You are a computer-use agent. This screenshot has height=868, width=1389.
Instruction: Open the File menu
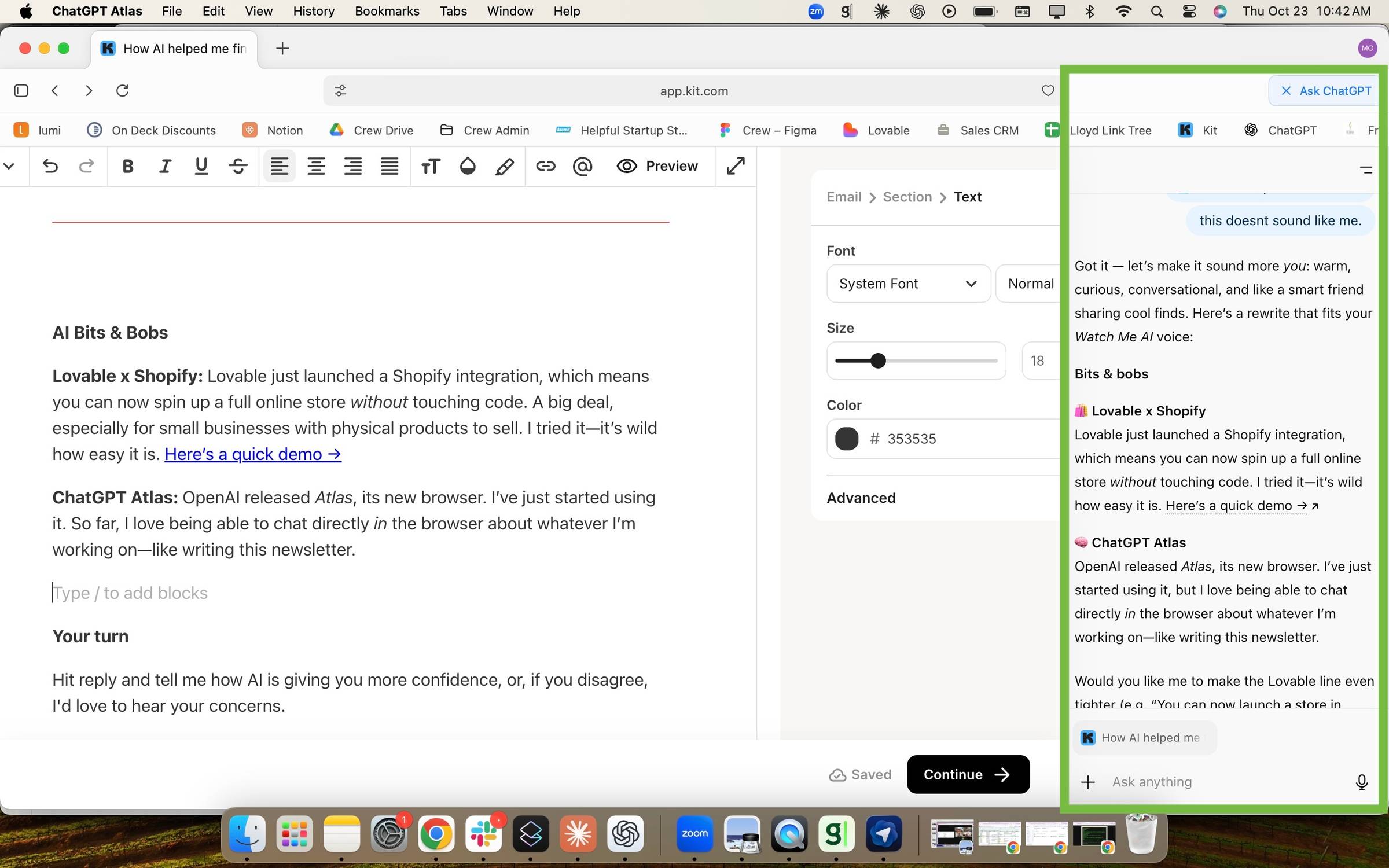[x=172, y=11]
